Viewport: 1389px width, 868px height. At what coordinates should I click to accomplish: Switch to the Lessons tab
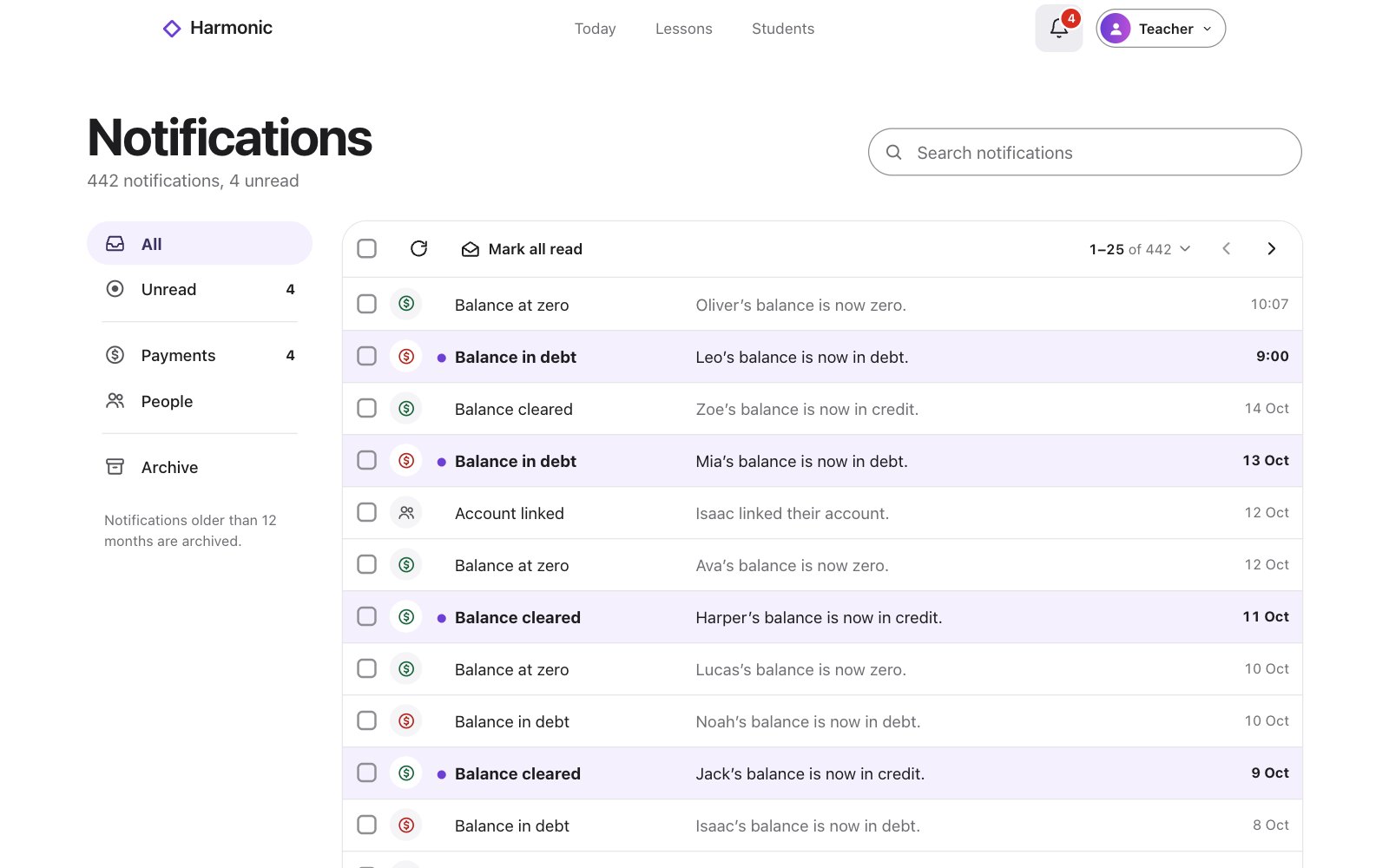(684, 29)
